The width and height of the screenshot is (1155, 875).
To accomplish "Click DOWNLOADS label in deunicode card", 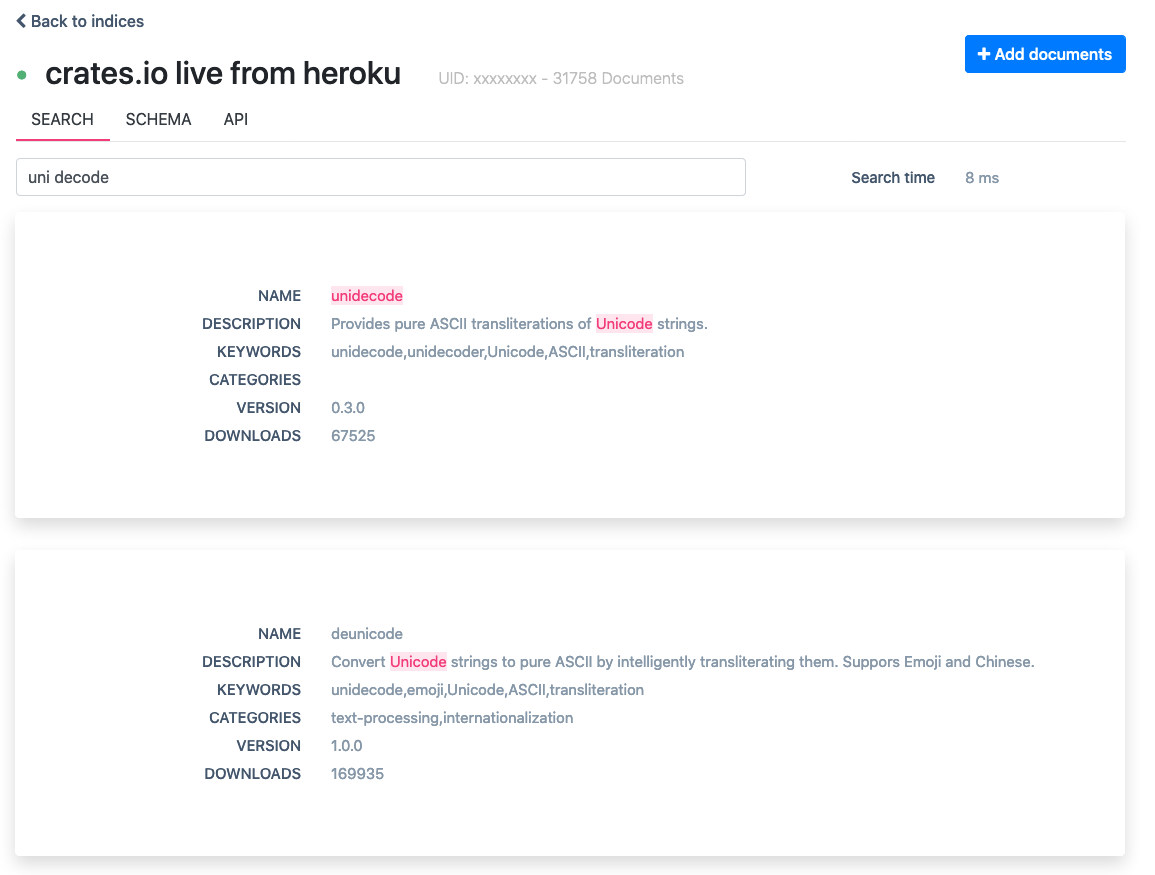I will pyautogui.click(x=253, y=773).
